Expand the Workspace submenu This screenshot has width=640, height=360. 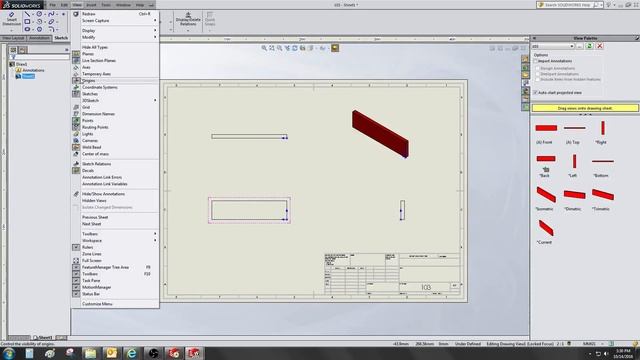(x=115, y=241)
